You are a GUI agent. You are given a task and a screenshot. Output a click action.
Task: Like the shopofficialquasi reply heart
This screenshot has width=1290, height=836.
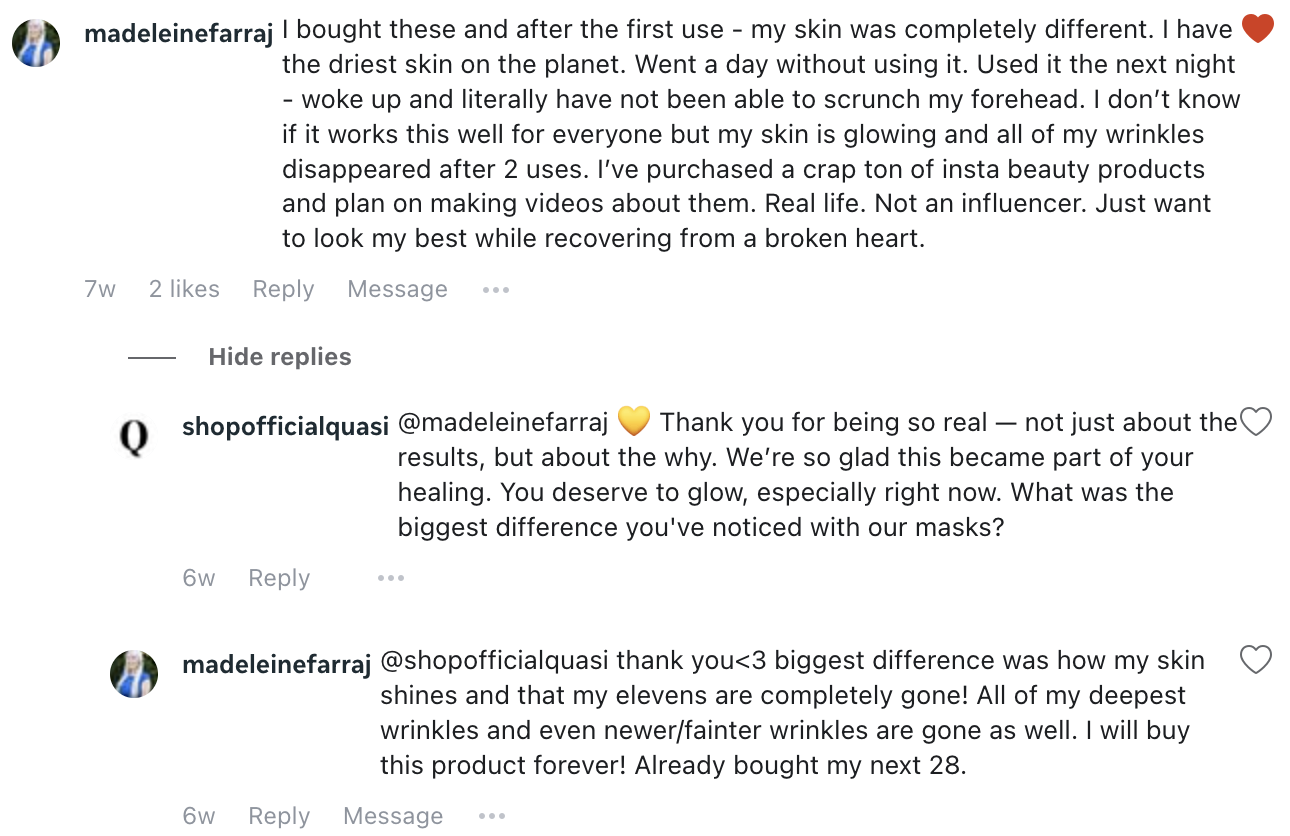click(1255, 422)
